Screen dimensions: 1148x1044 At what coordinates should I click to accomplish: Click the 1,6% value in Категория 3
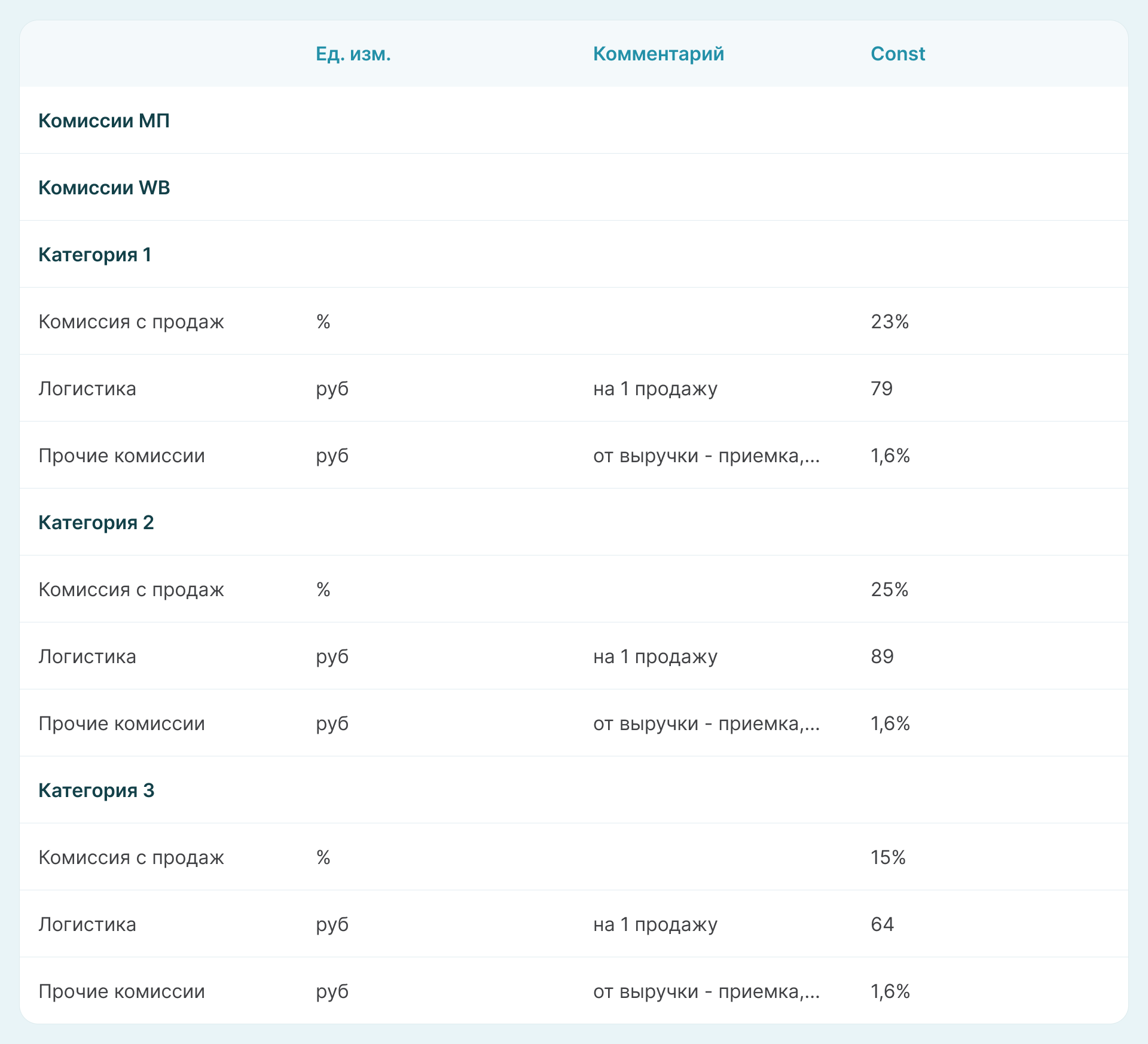point(890,991)
